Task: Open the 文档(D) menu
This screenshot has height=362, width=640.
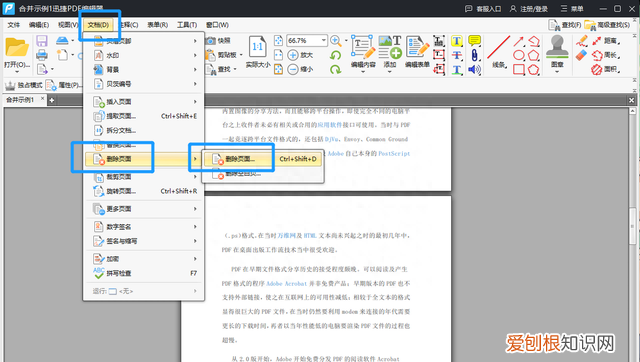Action: pos(98,25)
